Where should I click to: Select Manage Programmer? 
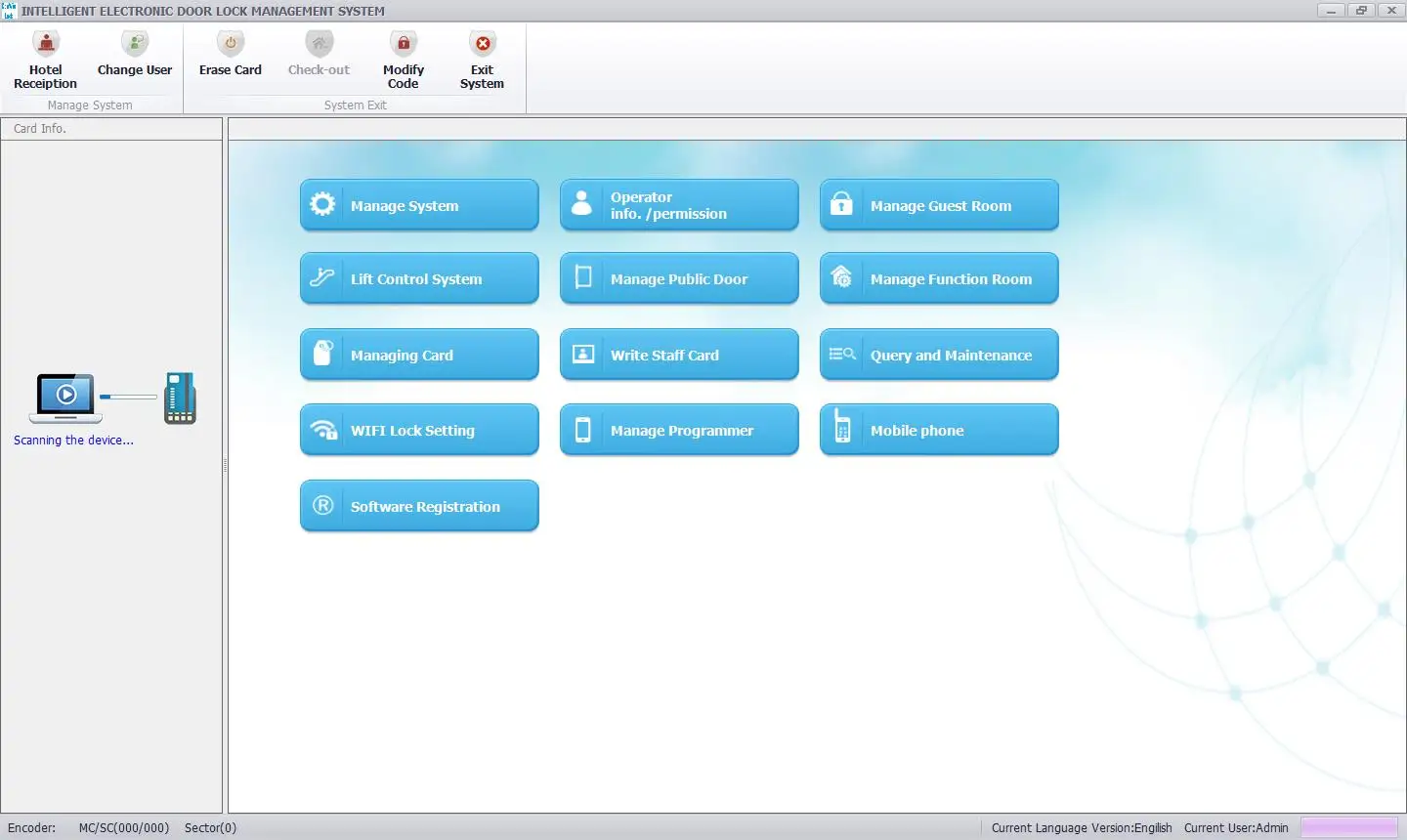pos(679,430)
